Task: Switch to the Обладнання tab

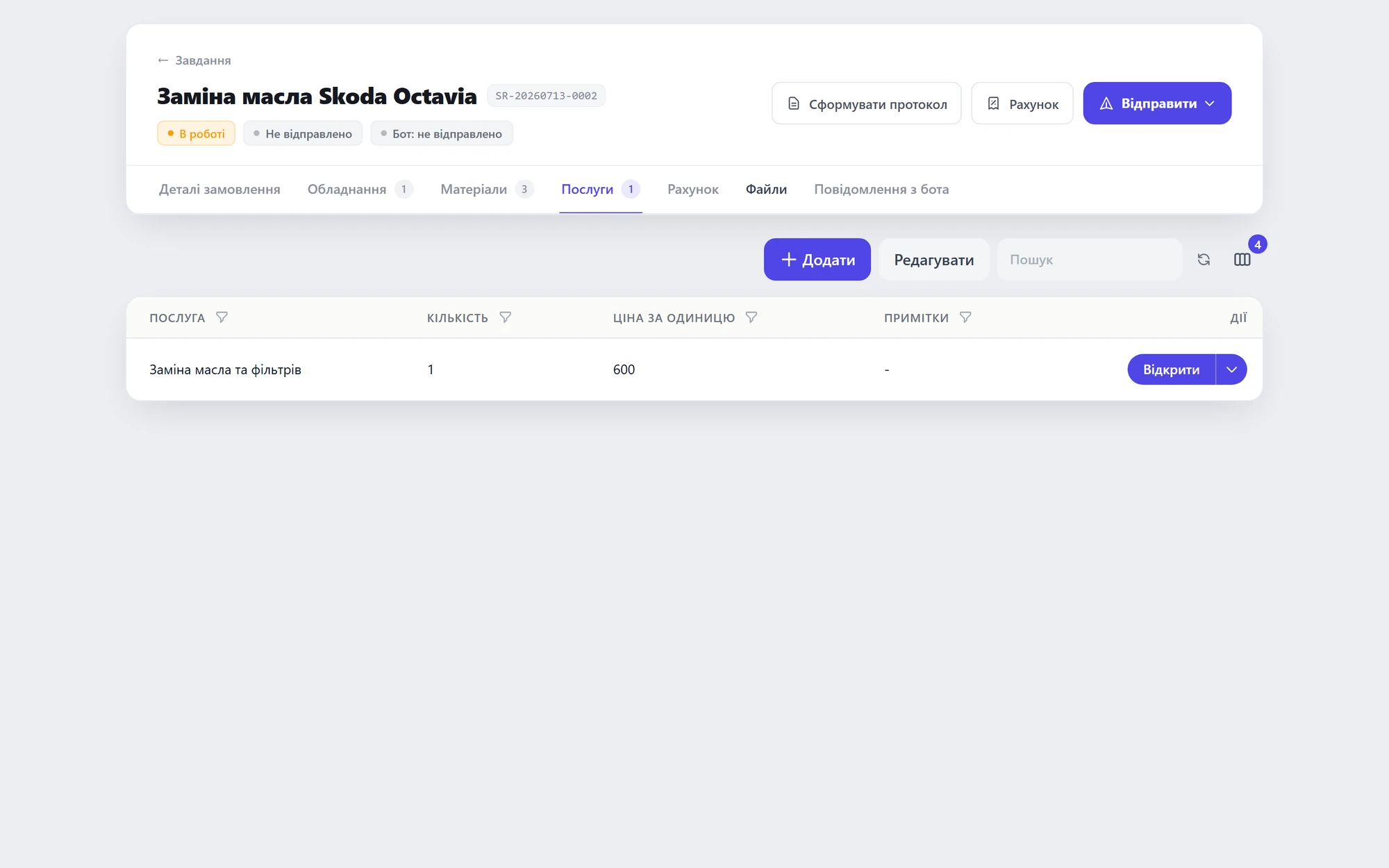Action: pyautogui.click(x=360, y=190)
